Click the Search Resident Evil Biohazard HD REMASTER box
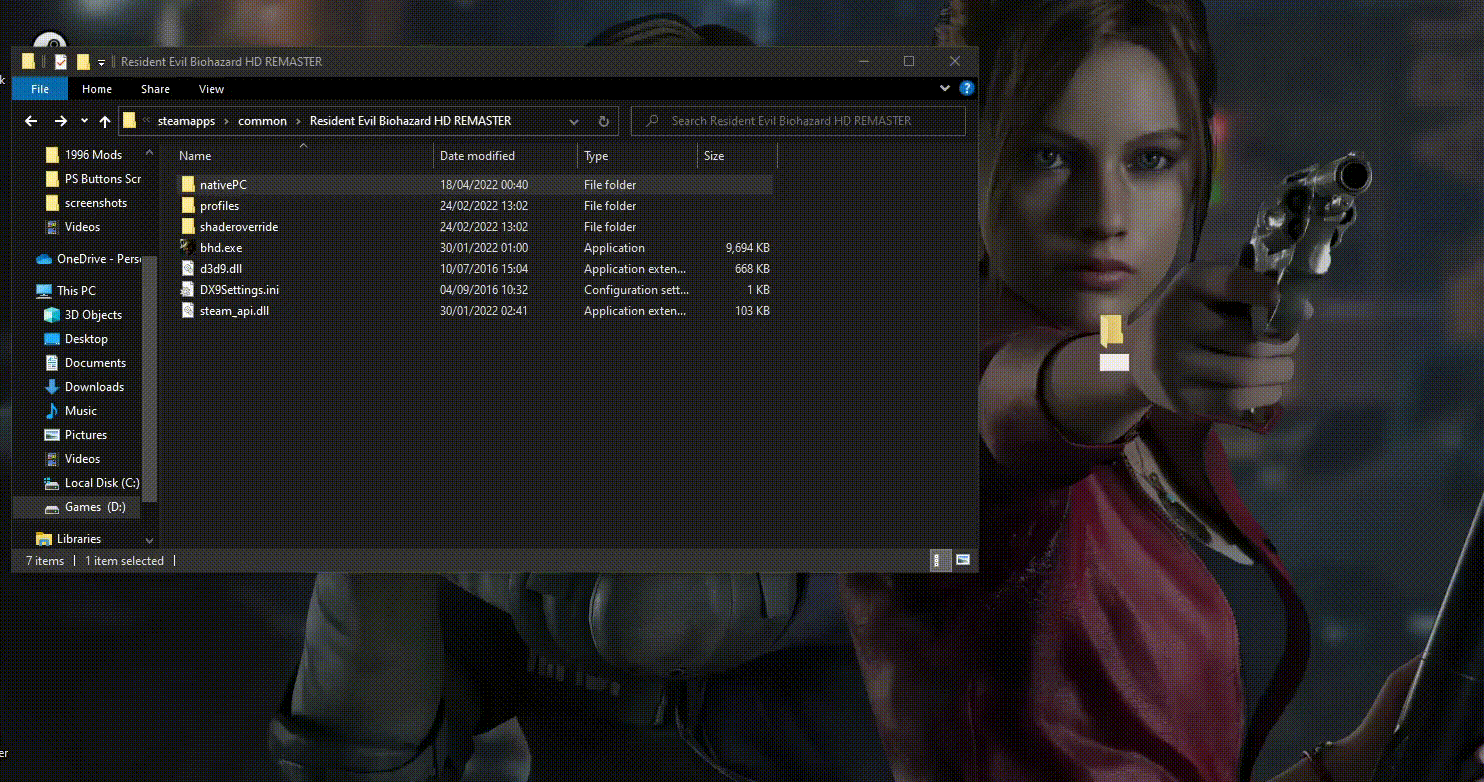The height and width of the screenshot is (782, 1484). [798, 121]
